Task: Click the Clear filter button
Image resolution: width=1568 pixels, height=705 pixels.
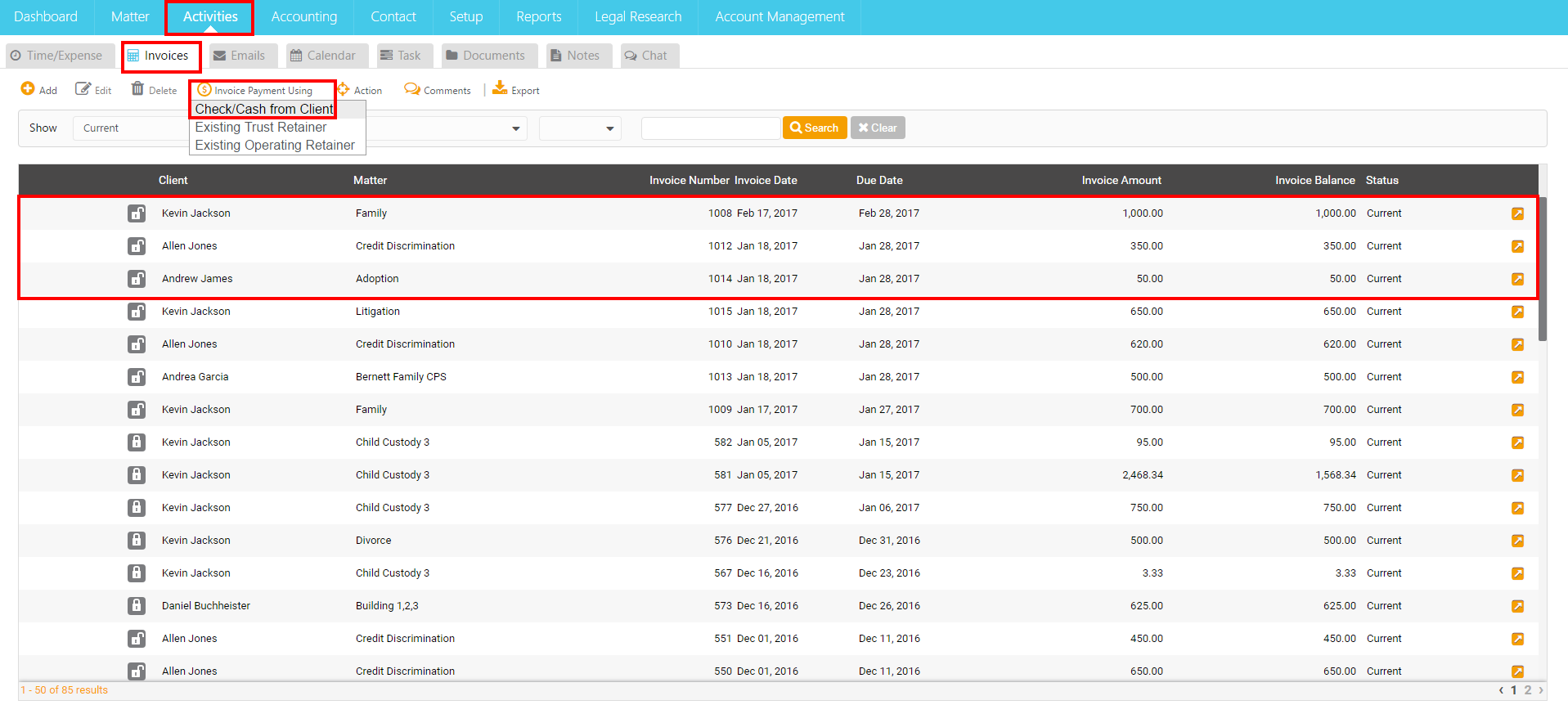Action: [x=878, y=128]
